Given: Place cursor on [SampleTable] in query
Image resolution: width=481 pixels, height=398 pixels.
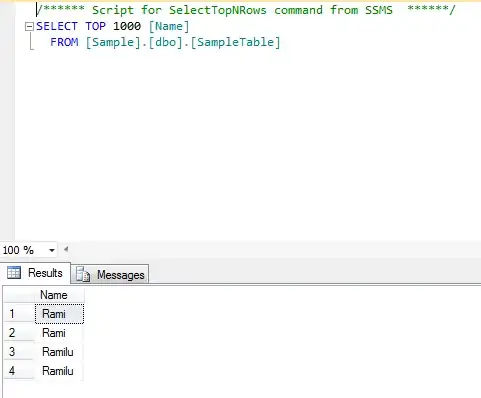Looking at the screenshot, I should [x=235, y=42].
